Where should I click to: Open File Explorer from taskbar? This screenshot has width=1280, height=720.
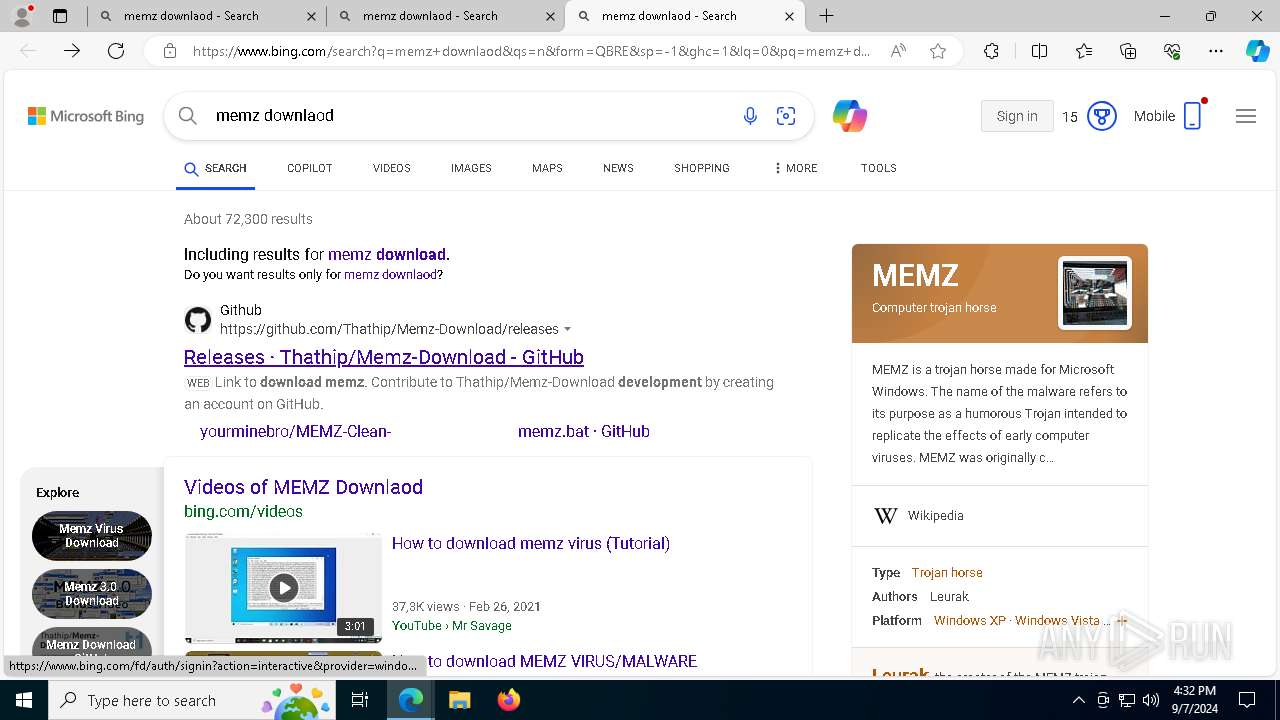[459, 700]
